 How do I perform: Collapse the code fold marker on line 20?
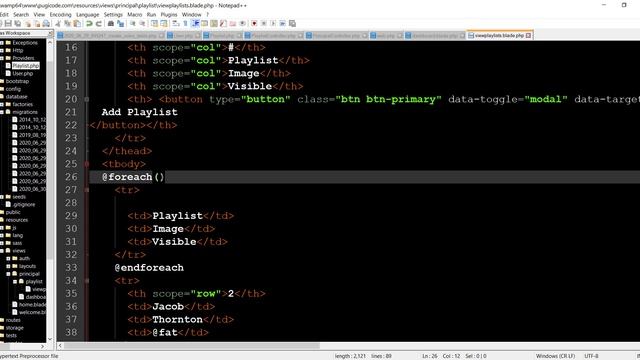(x=87, y=99)
